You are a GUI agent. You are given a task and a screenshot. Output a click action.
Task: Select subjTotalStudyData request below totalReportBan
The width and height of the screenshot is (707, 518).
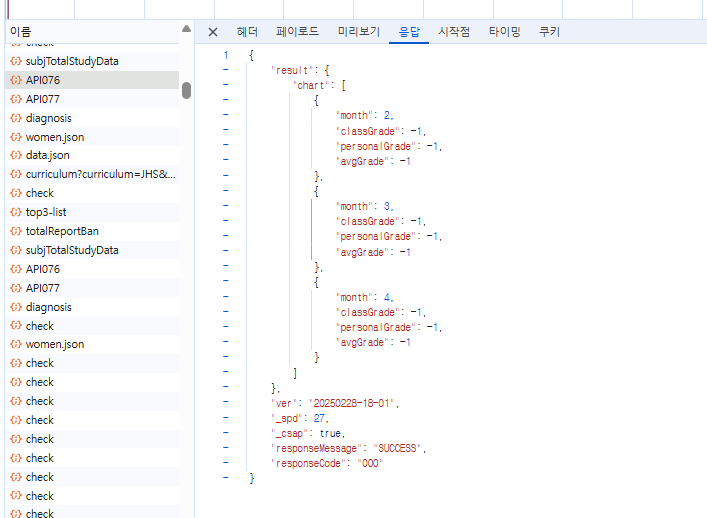72,250
